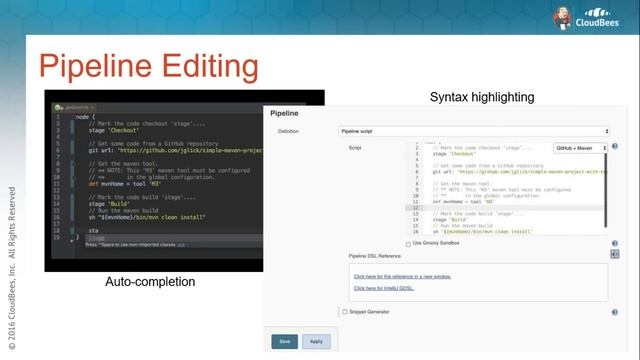
Task: Click the Save button
Action: (x=284, y=342)
